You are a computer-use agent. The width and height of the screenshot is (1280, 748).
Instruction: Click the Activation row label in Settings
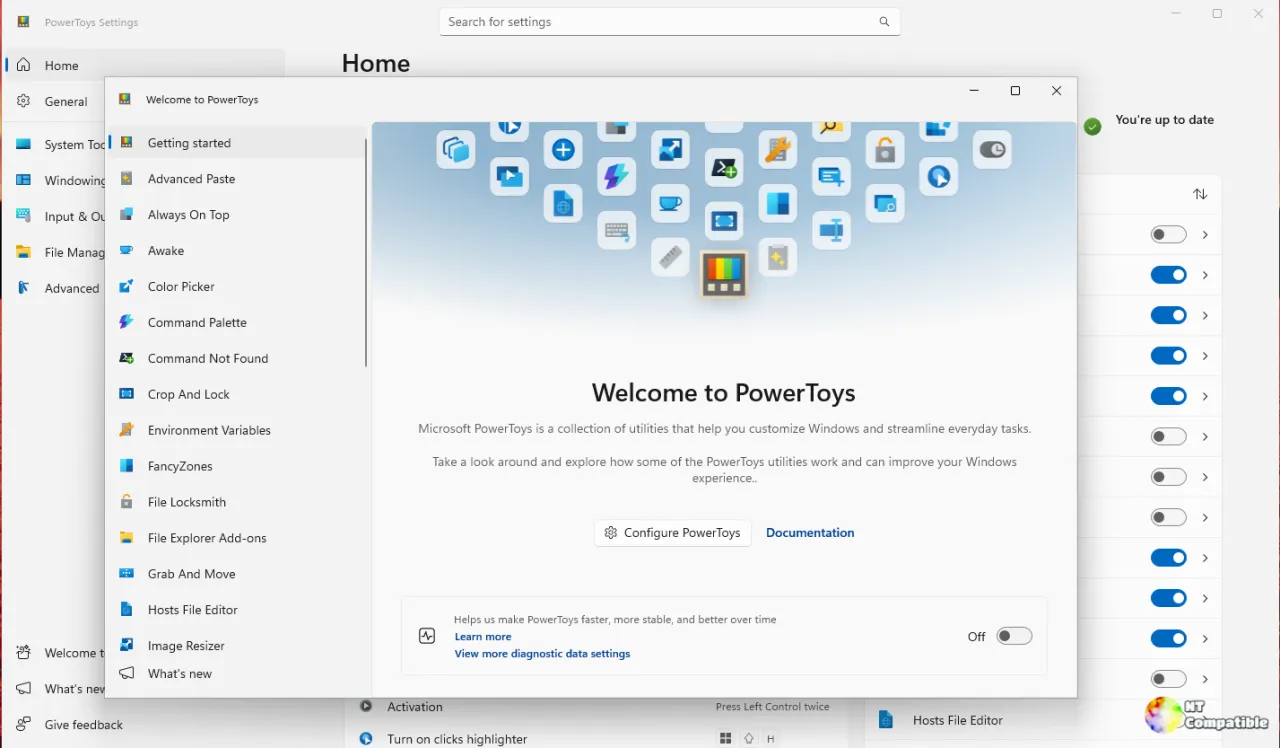pos(415,707)
